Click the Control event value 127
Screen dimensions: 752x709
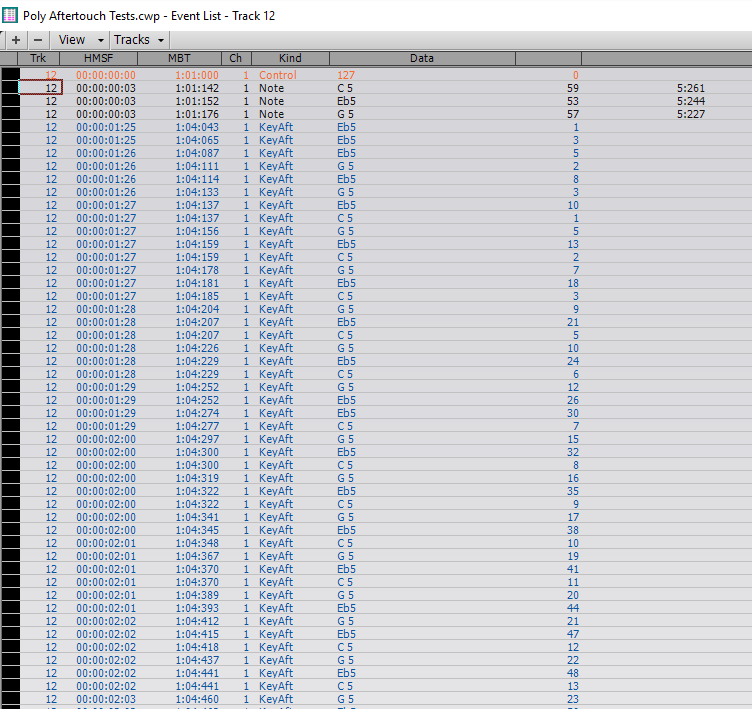[347, 75]
